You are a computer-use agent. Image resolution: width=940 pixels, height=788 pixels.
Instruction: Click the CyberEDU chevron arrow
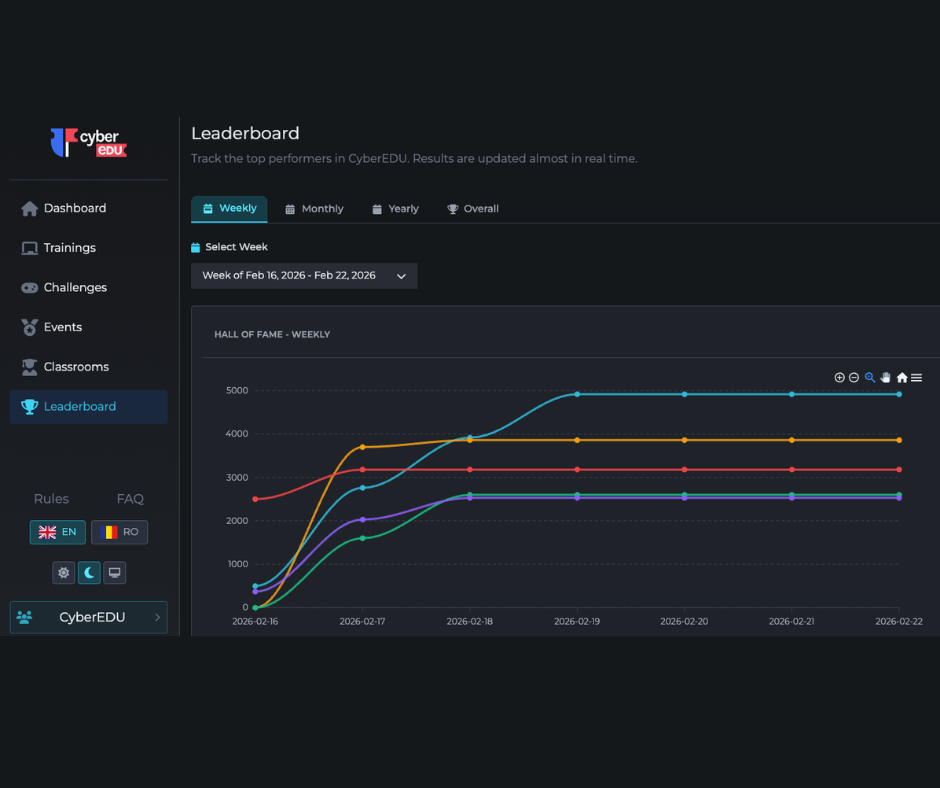coord(157,617)
